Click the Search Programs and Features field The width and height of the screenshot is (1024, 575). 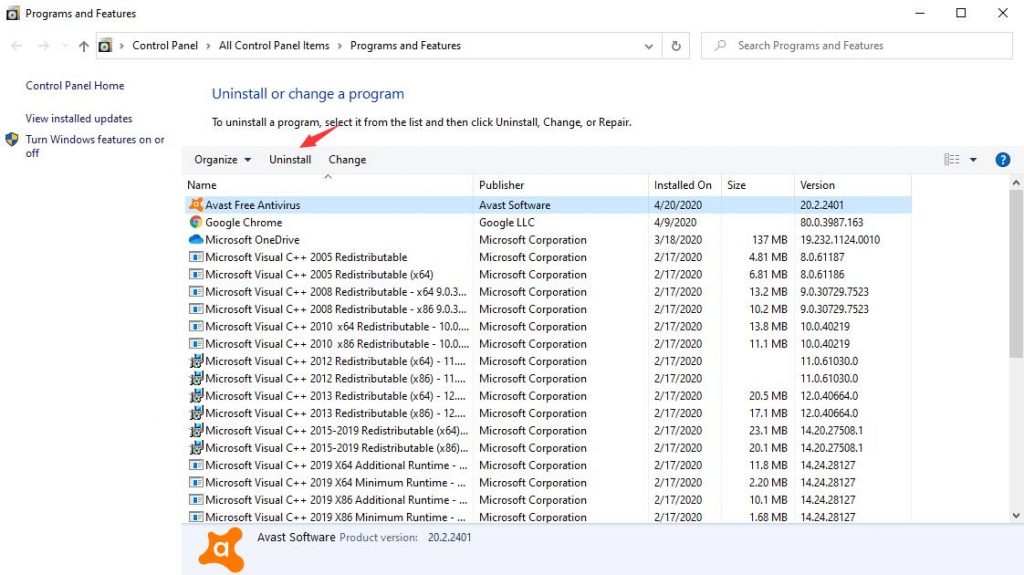(x=856, y=46)
